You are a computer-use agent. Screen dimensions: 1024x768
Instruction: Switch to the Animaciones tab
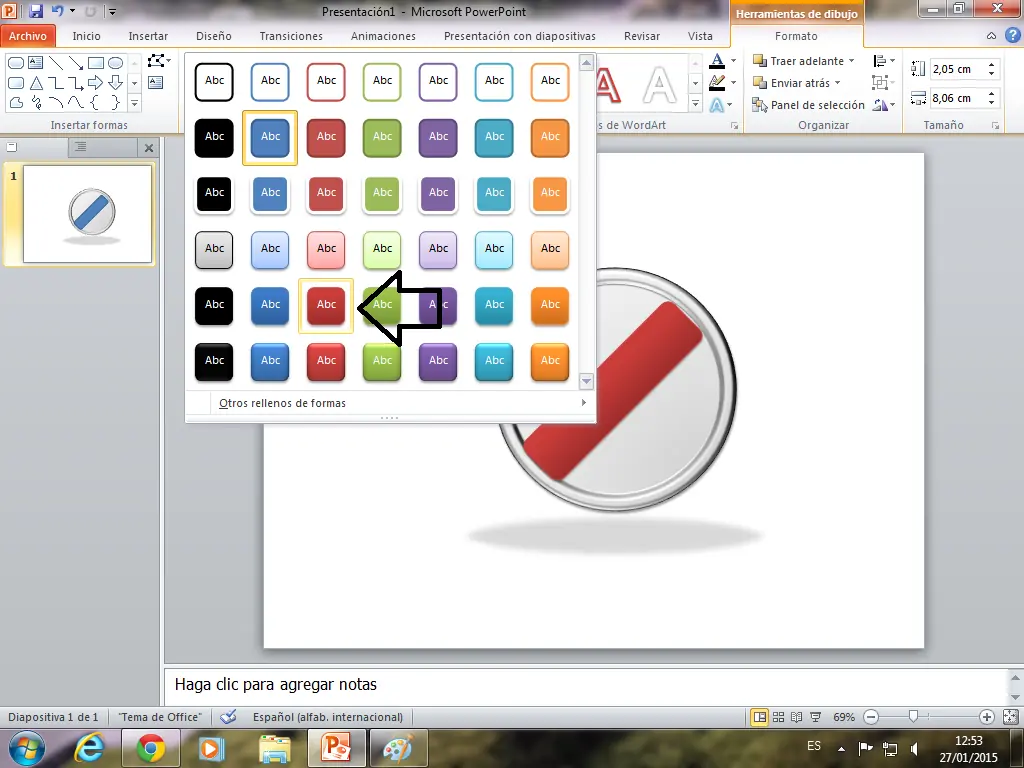click(383, 36)
